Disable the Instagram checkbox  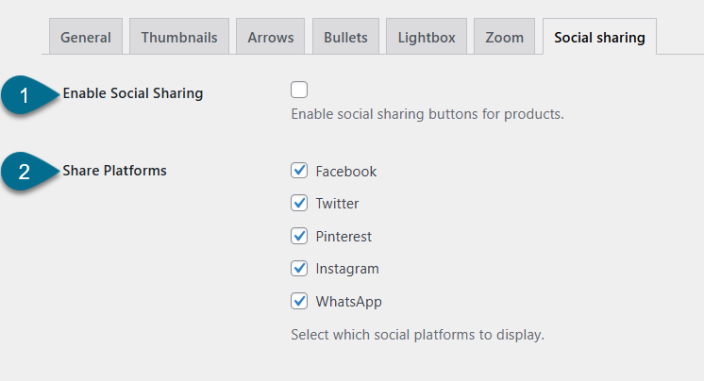coord(299,268)
